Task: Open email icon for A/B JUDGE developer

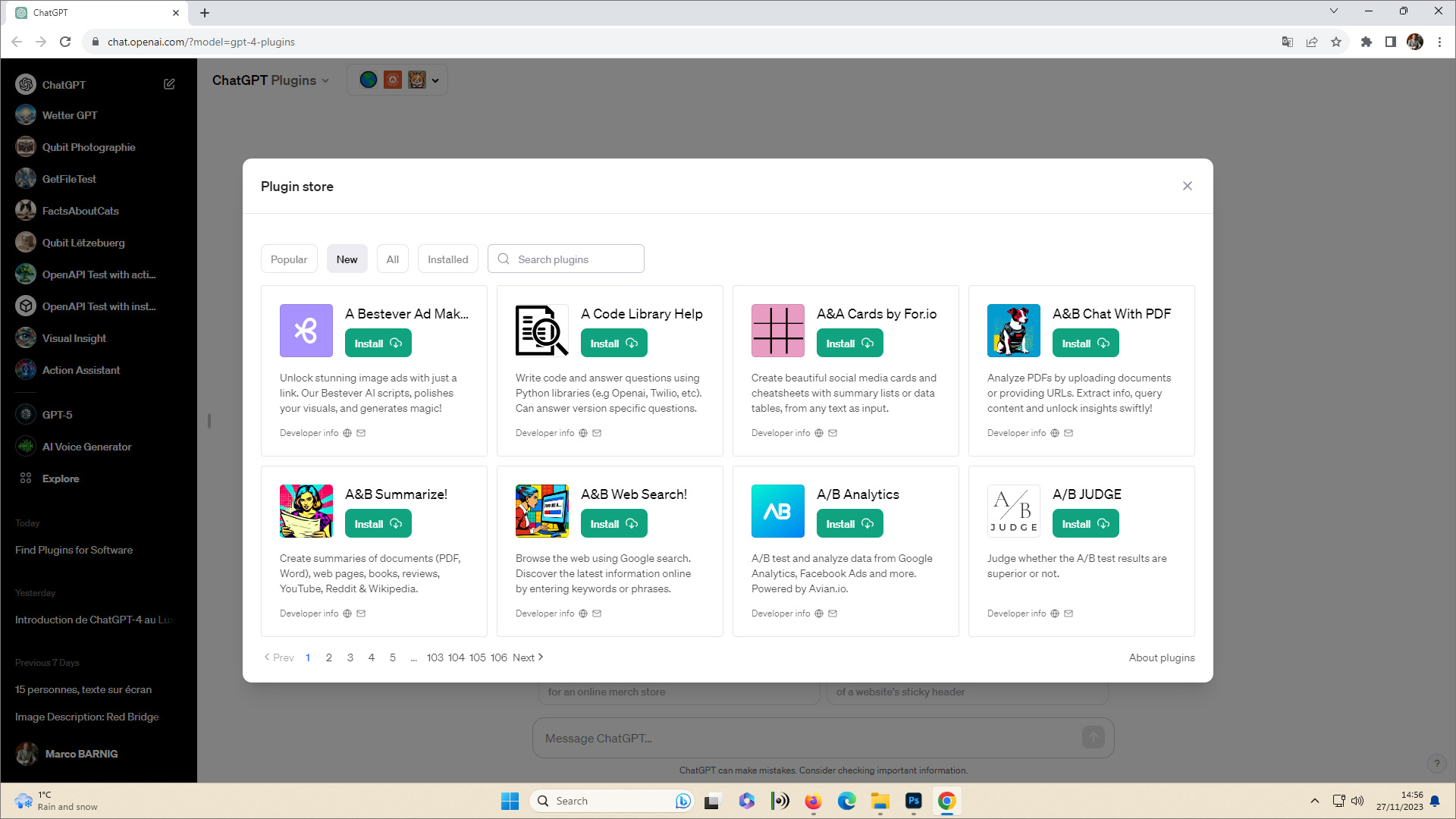Action: (x=1068, y=613)
